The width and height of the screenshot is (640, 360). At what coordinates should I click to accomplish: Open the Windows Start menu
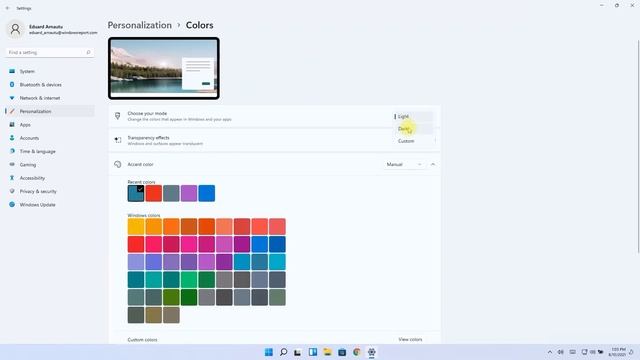269,352
